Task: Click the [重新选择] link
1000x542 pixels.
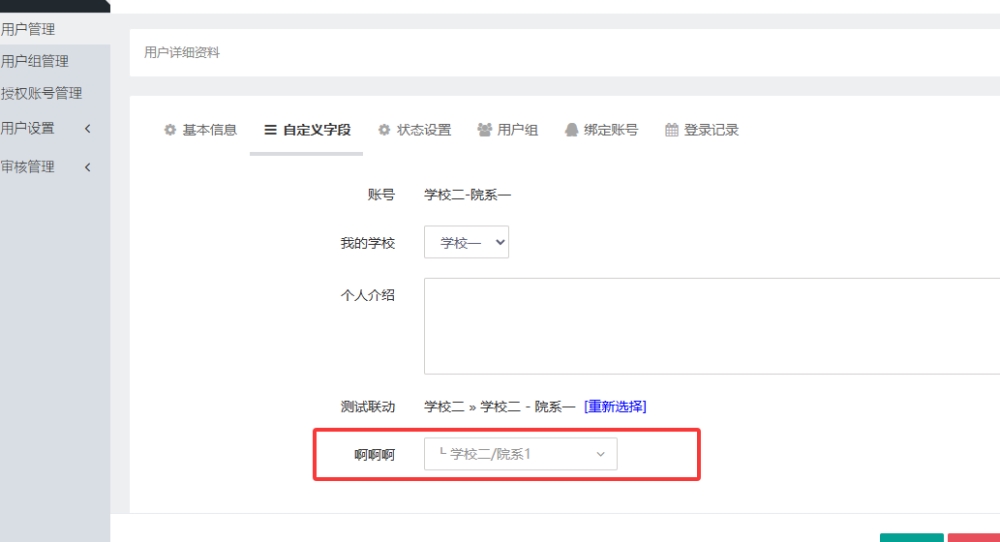Action: (615, 406)
